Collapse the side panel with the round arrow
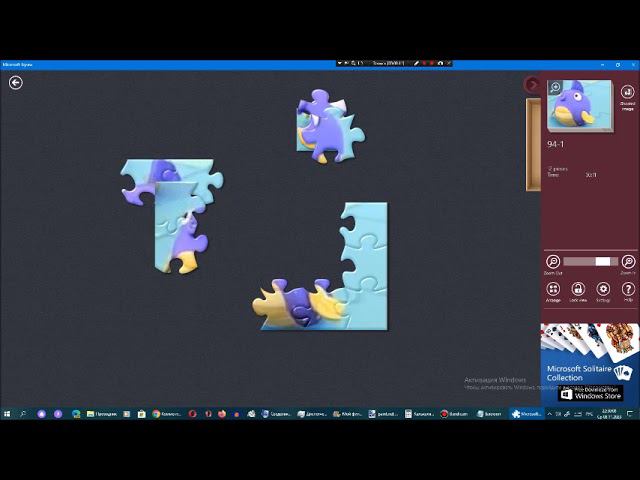 [x=532, y=84]
